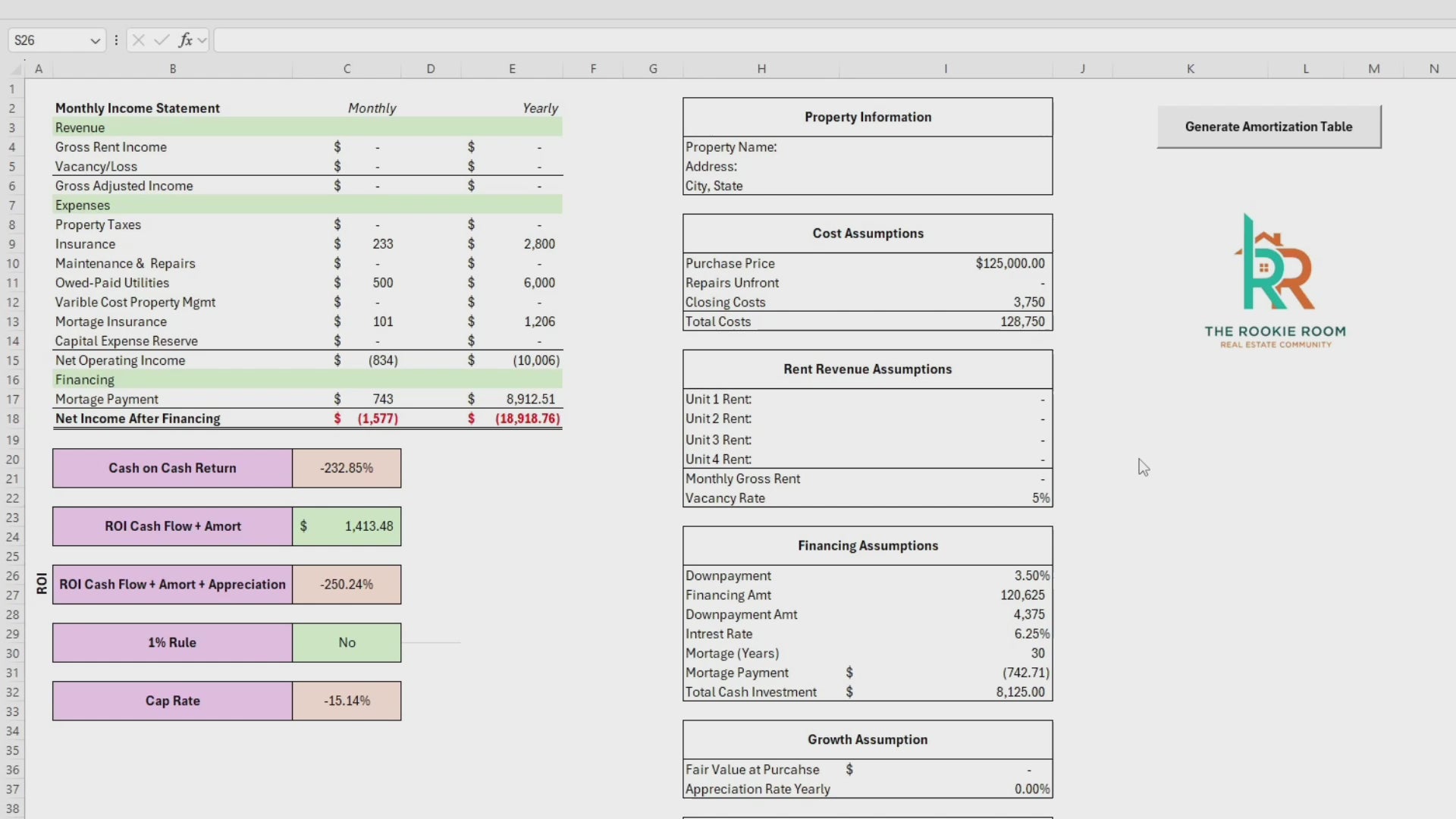Click inside the formula bar input
The width and height of the screenshot is (1456, 819).
(758, 40)
